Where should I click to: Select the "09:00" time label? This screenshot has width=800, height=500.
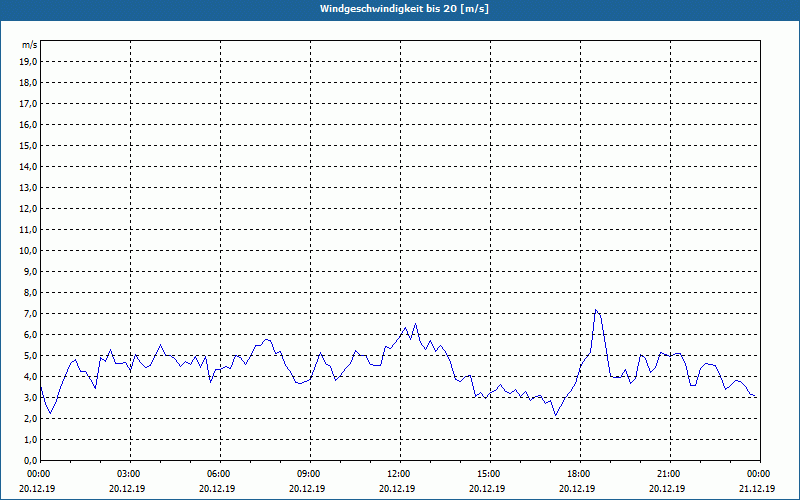click(310, 474)
